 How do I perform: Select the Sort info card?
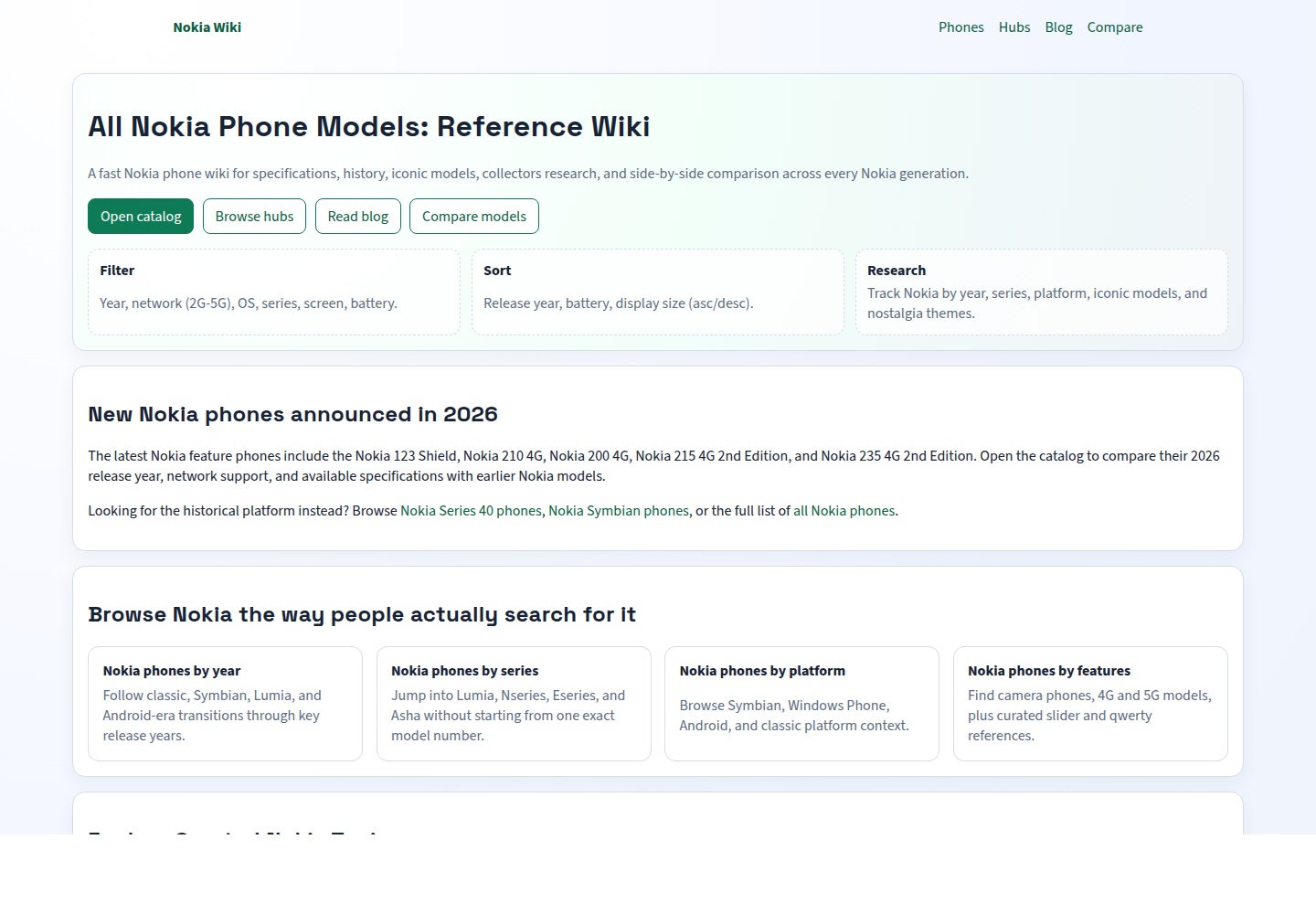click(658, 292)
